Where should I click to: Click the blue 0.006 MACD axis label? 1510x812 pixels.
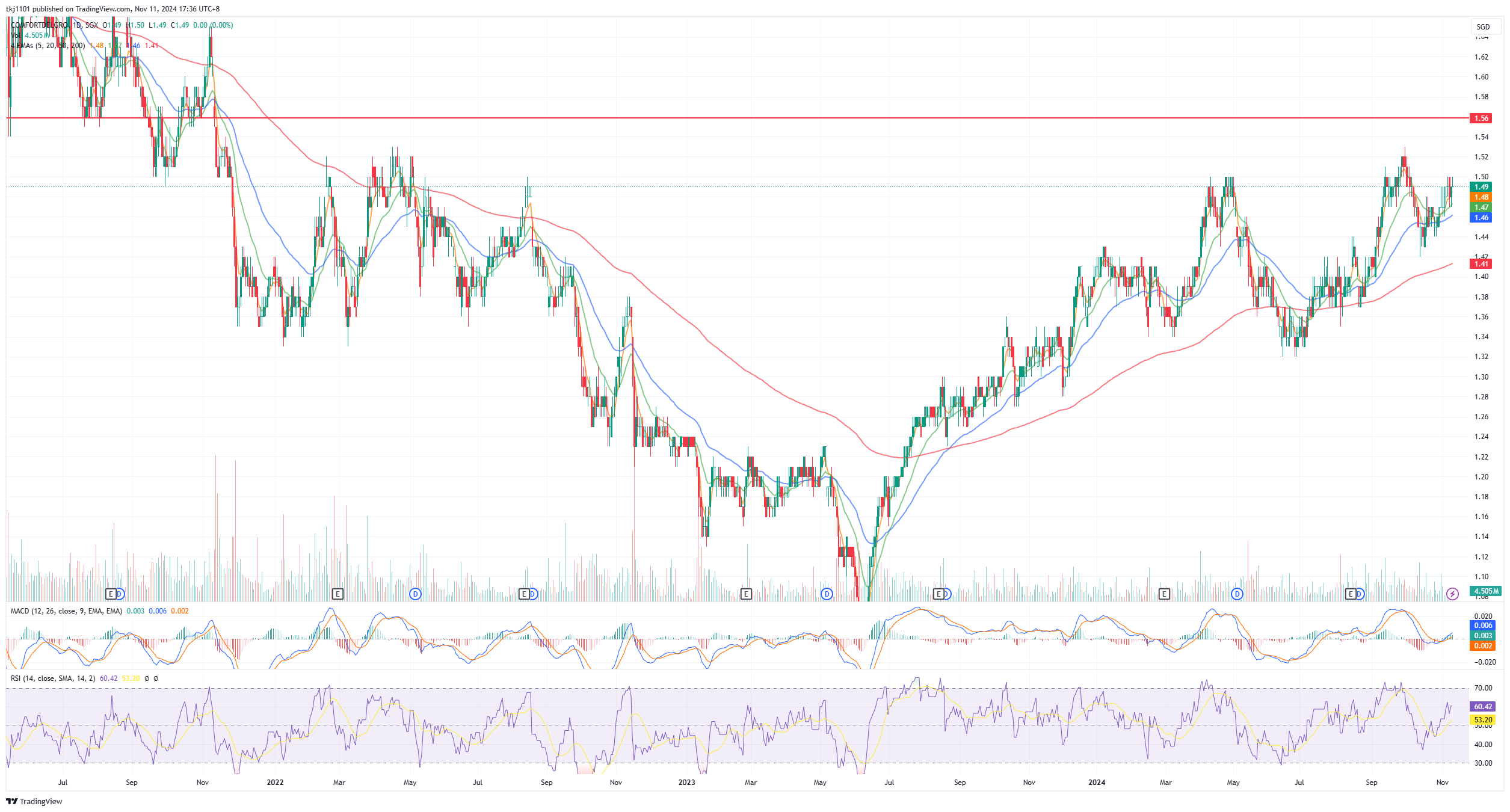(x=1482, y=626)
